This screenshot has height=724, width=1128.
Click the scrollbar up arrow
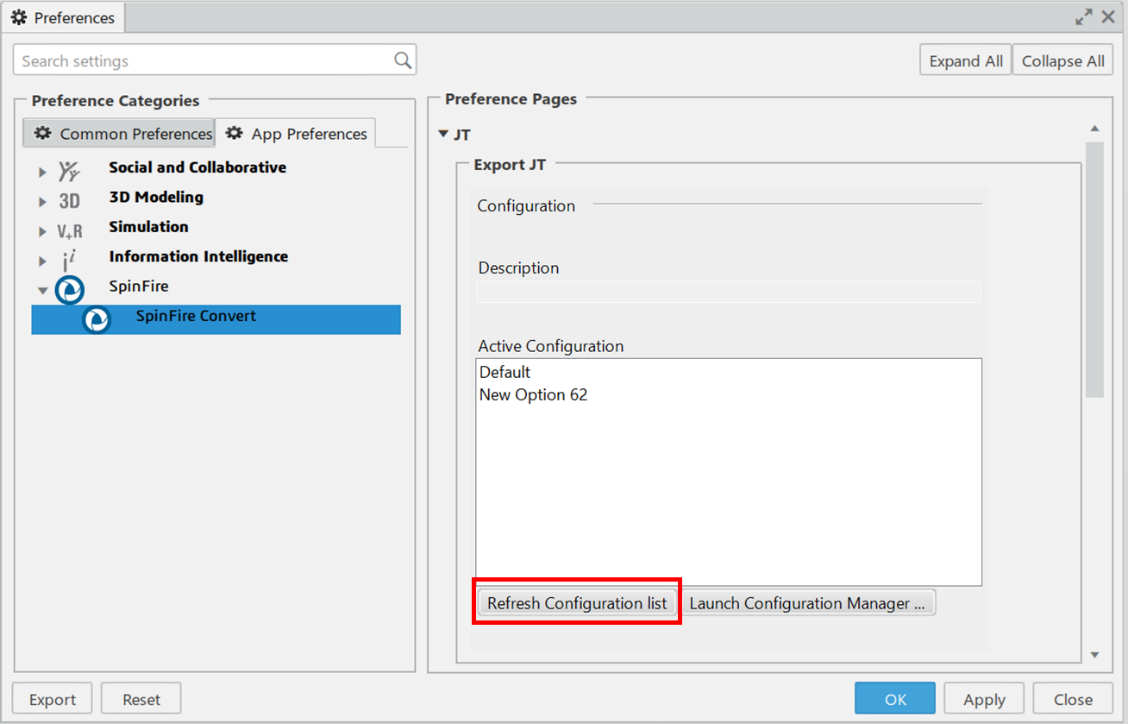coord(1094,129)
